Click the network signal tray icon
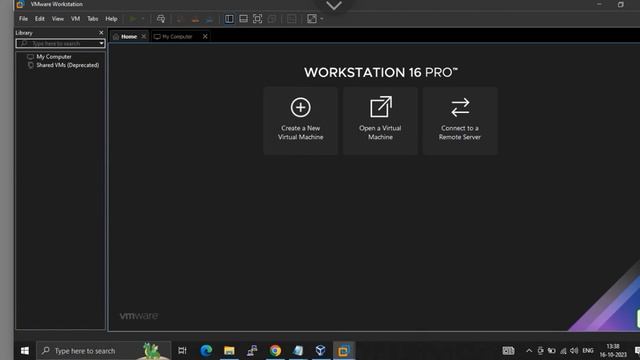The width and height of the screenshot is (640, 360). point(563,351)
